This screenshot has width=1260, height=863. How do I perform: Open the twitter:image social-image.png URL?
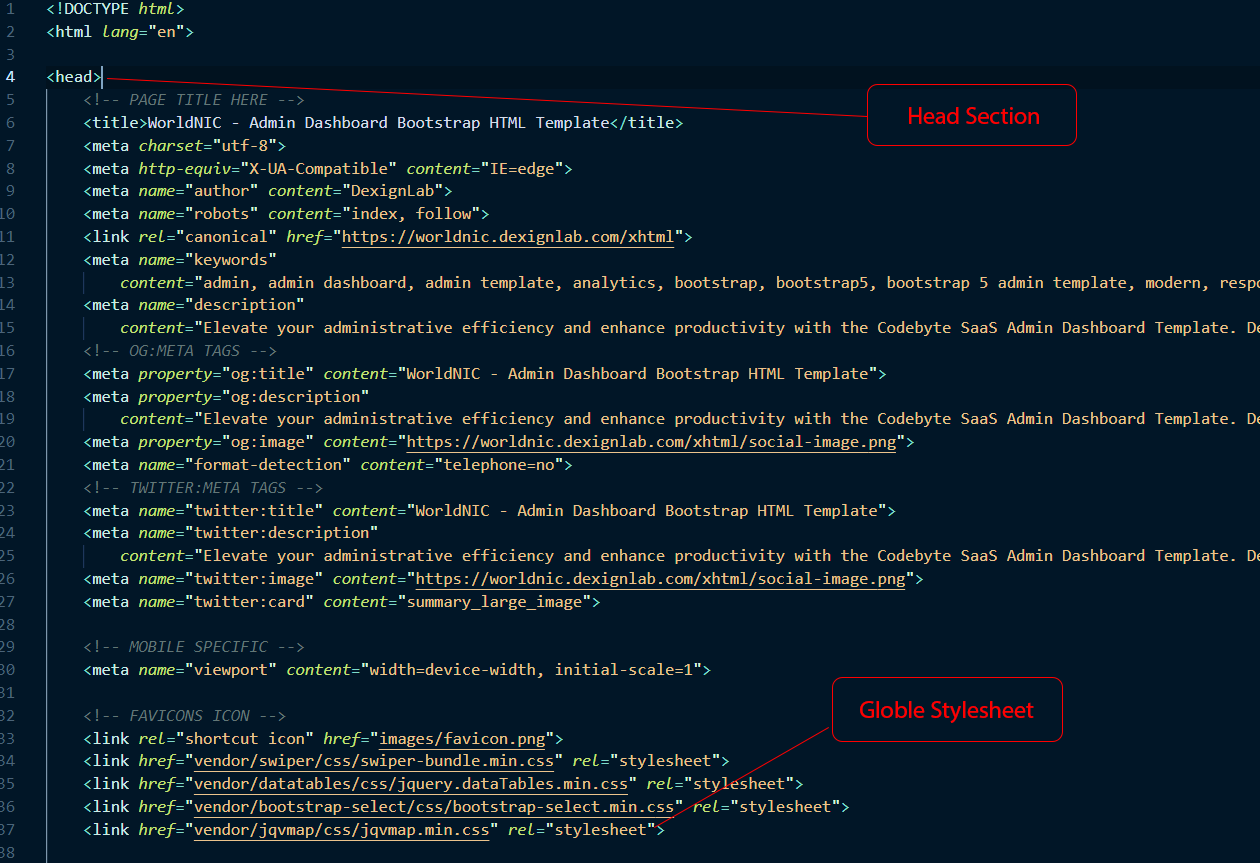tap(659, 579)
